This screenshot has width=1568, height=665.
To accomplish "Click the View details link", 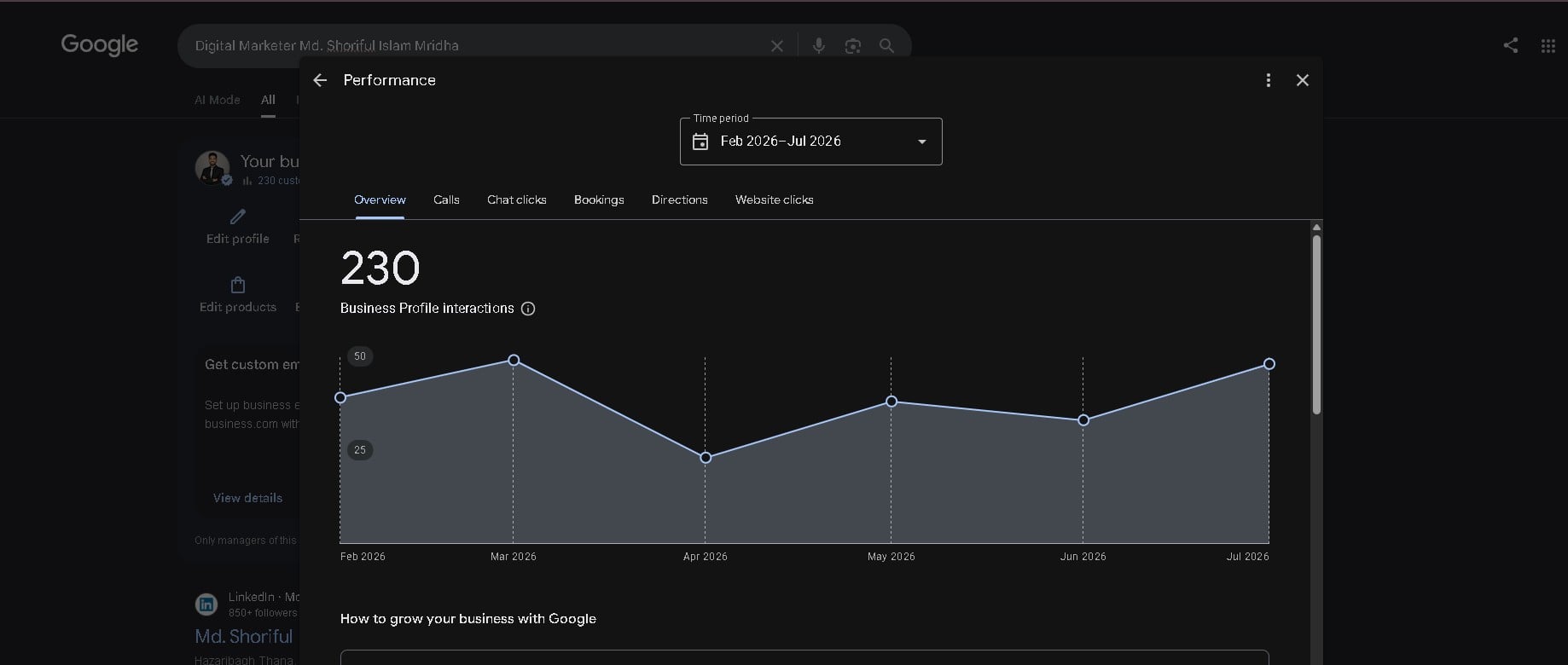I will (x=247, y=498).
